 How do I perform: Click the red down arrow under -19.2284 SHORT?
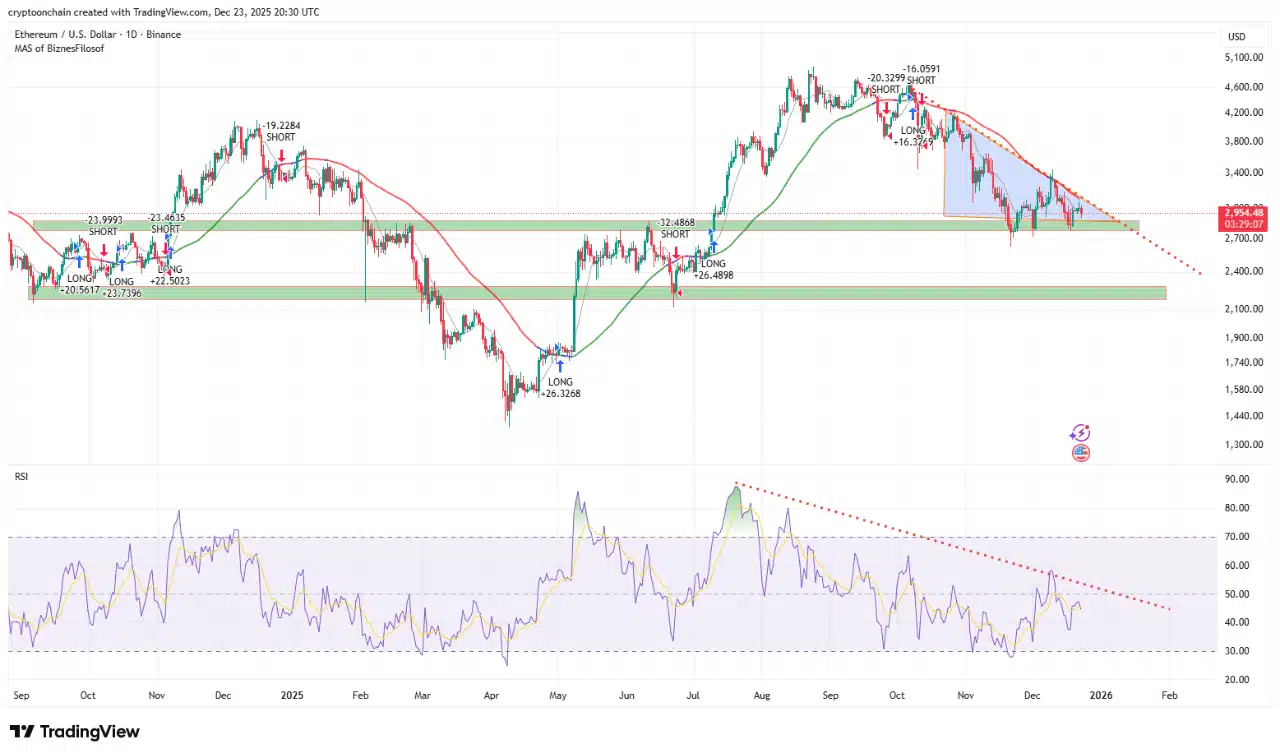click(x=282, y=155)
